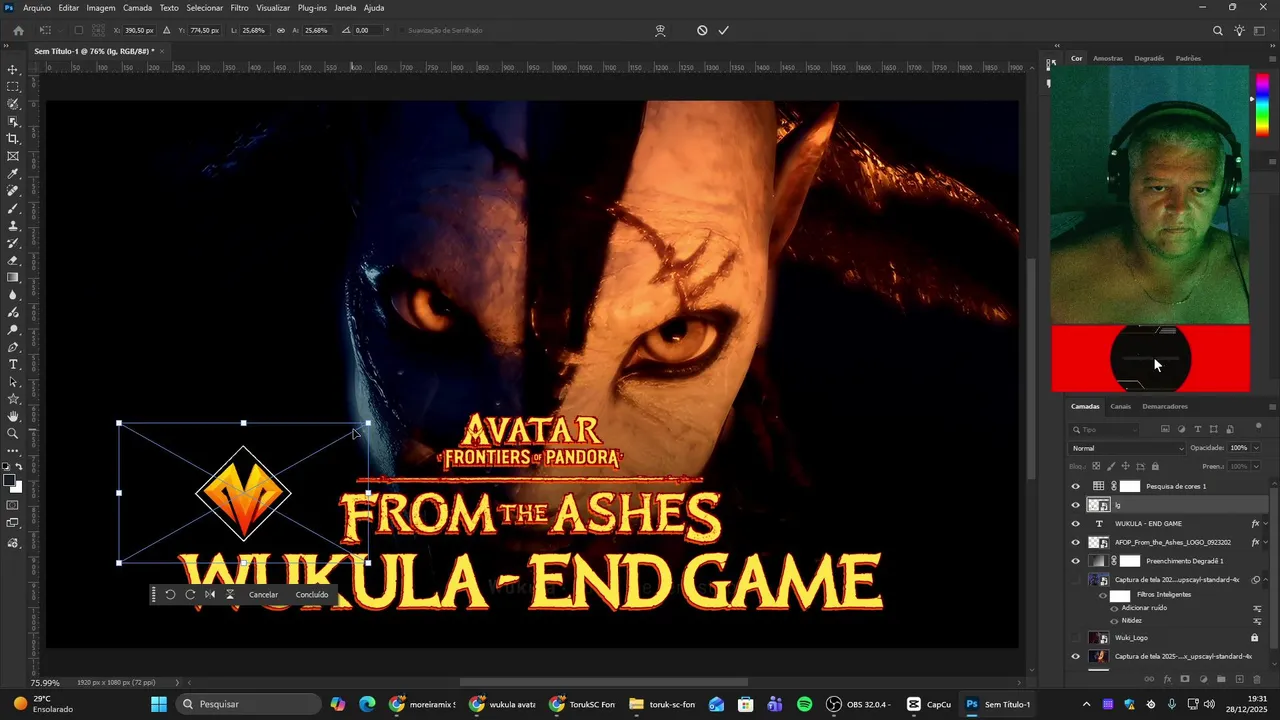Lock all with the padlock icon
Image resolution: width=1280 pixels, height=720 pixels.
click(1155, 466)
